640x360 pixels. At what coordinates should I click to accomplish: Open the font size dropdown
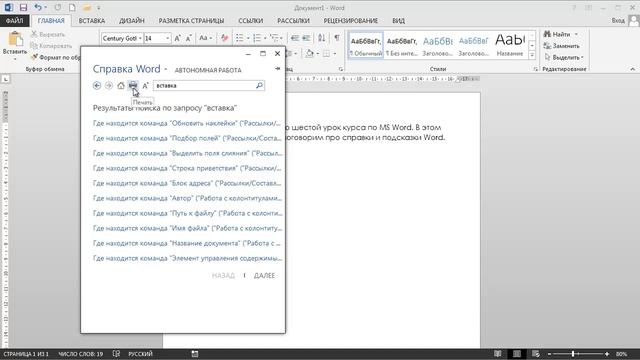coord(167,38)
